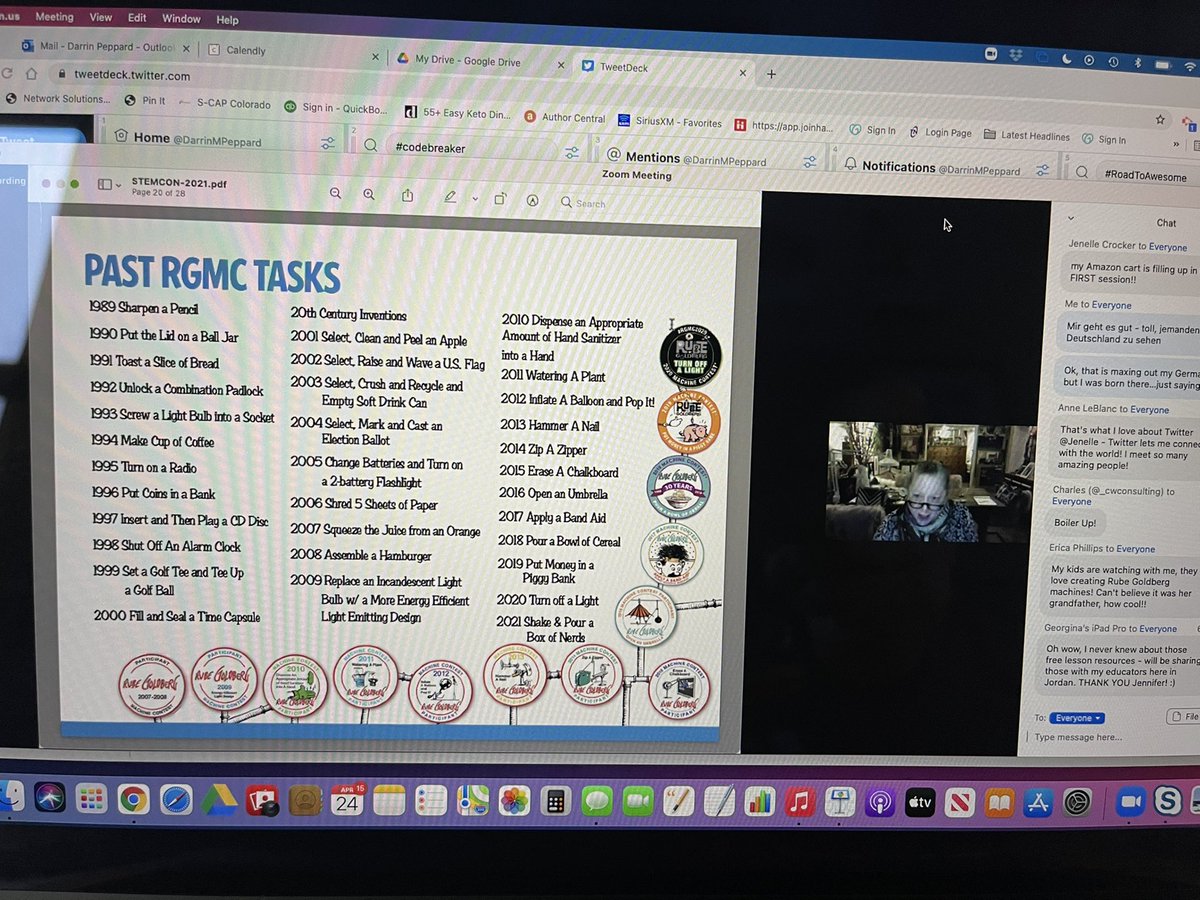Click the File button in Zoom chat
This screenshot has width=1200, height=900.
tap(1183, 717)
